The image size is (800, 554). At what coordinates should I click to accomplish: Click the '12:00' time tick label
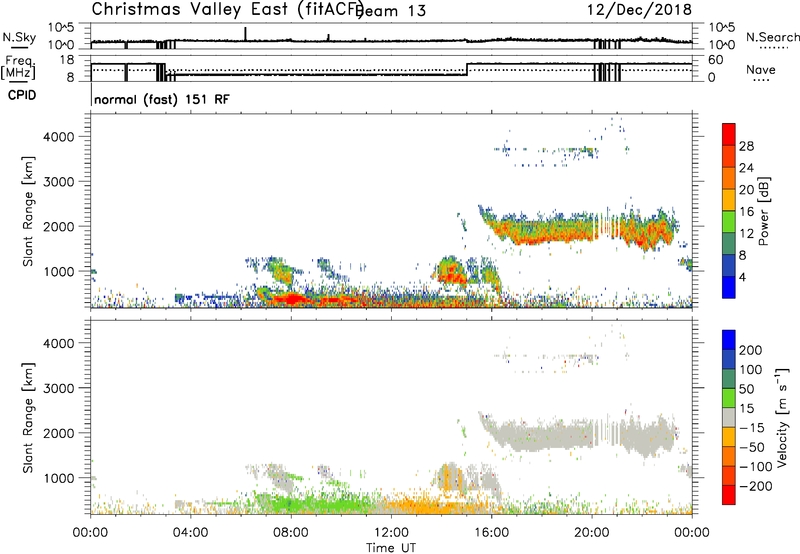click(391, 533)
